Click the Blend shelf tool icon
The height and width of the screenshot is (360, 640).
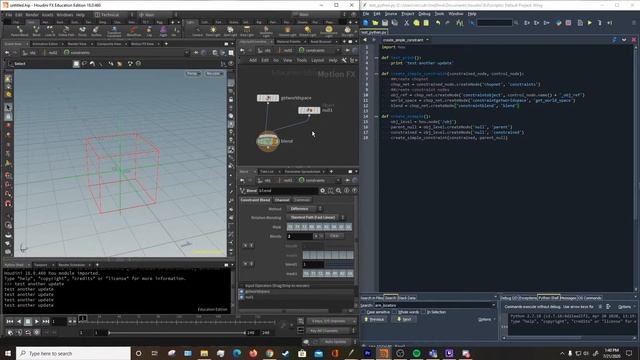point(36,30)
